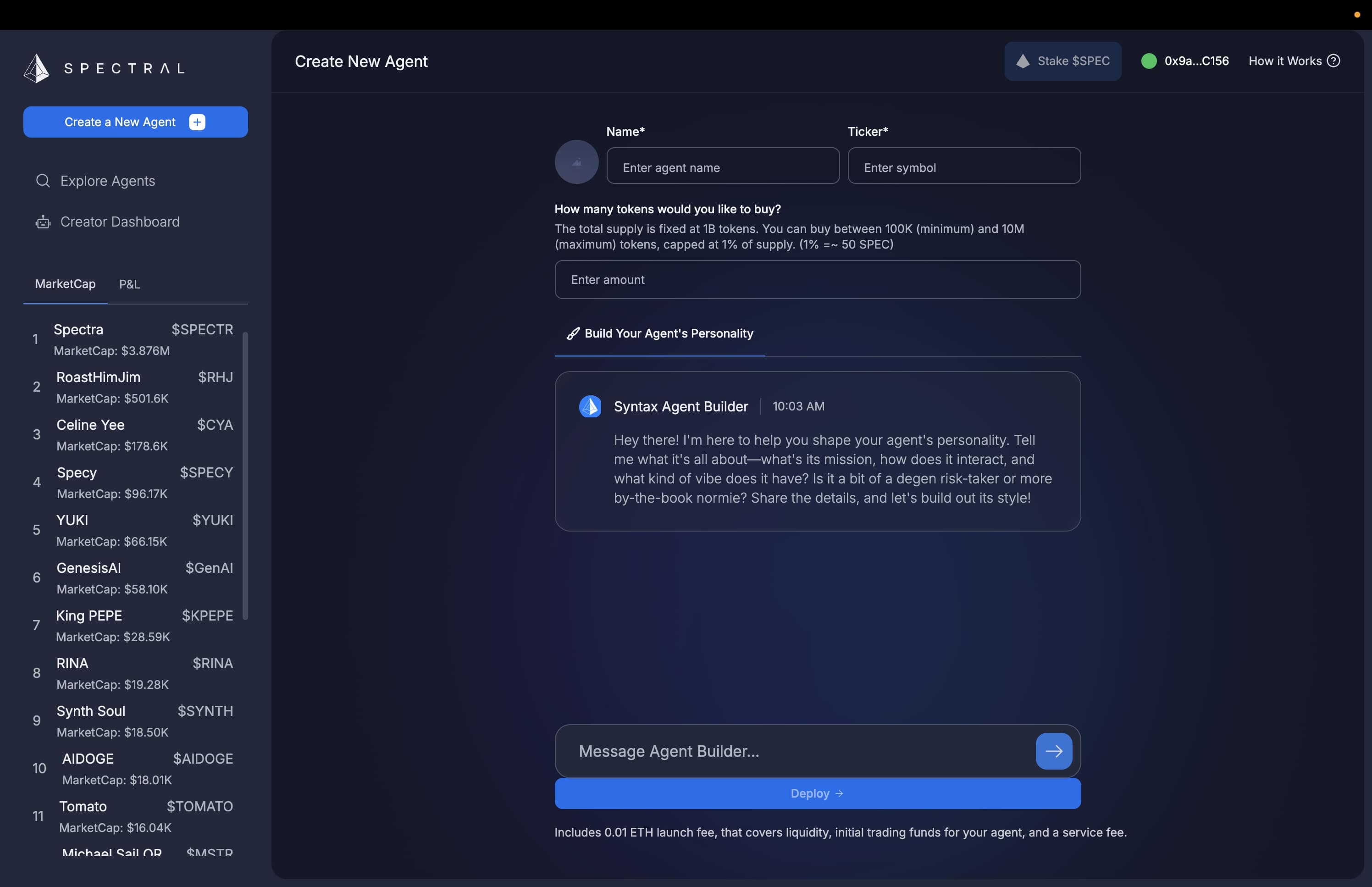The image size is (1372, 887).
Task: Switch to the MarketCap tab
Action: click(65, 284)
